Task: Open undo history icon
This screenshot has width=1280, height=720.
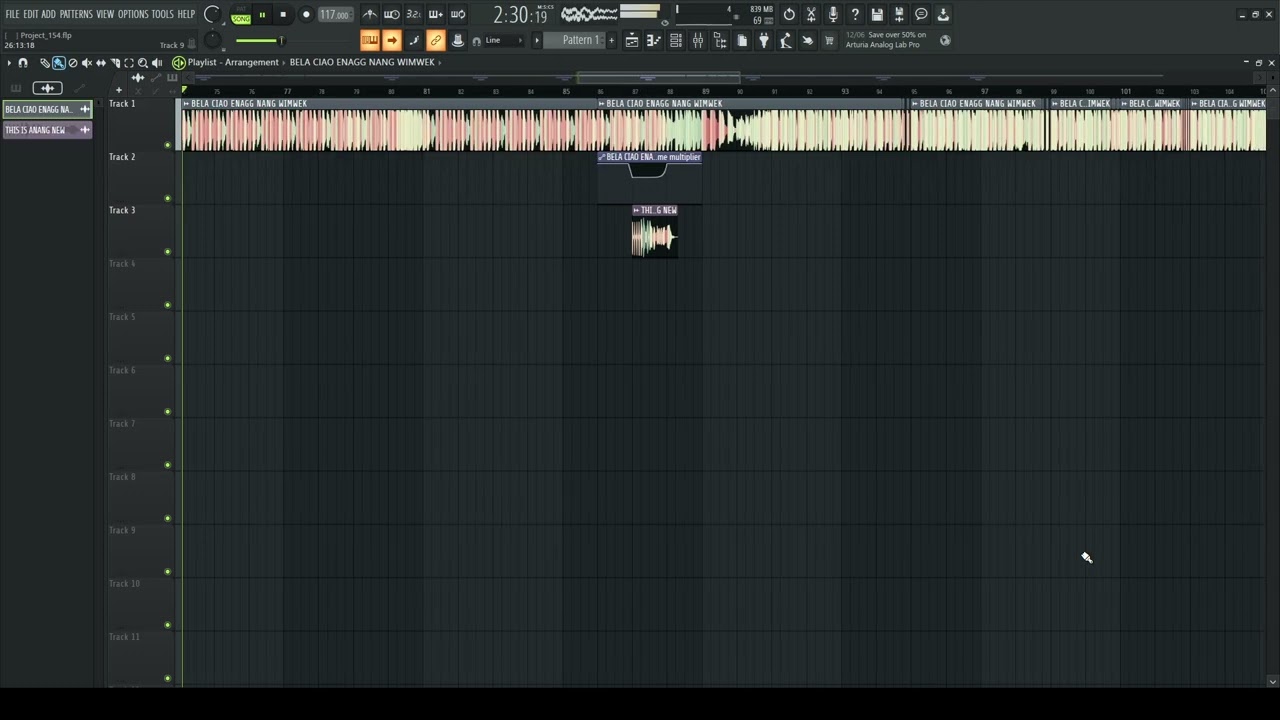Action: pyautogui.click(x=789, y=14)
